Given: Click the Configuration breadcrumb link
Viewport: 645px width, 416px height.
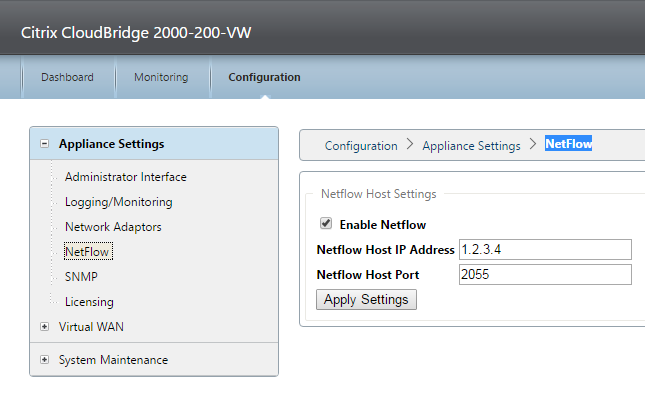Looking at the screenshot, I should [x=361, y=146].
